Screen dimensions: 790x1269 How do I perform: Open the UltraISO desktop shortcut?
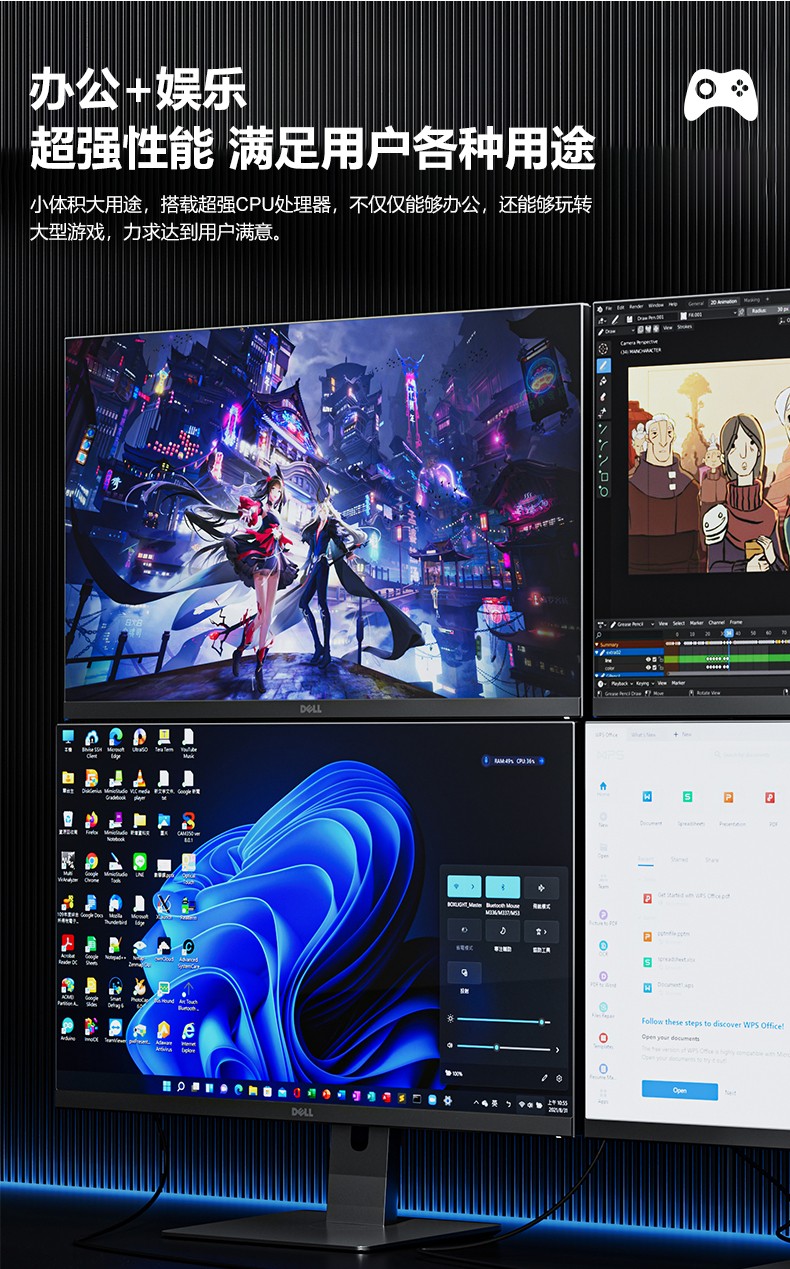coord(140,740)
